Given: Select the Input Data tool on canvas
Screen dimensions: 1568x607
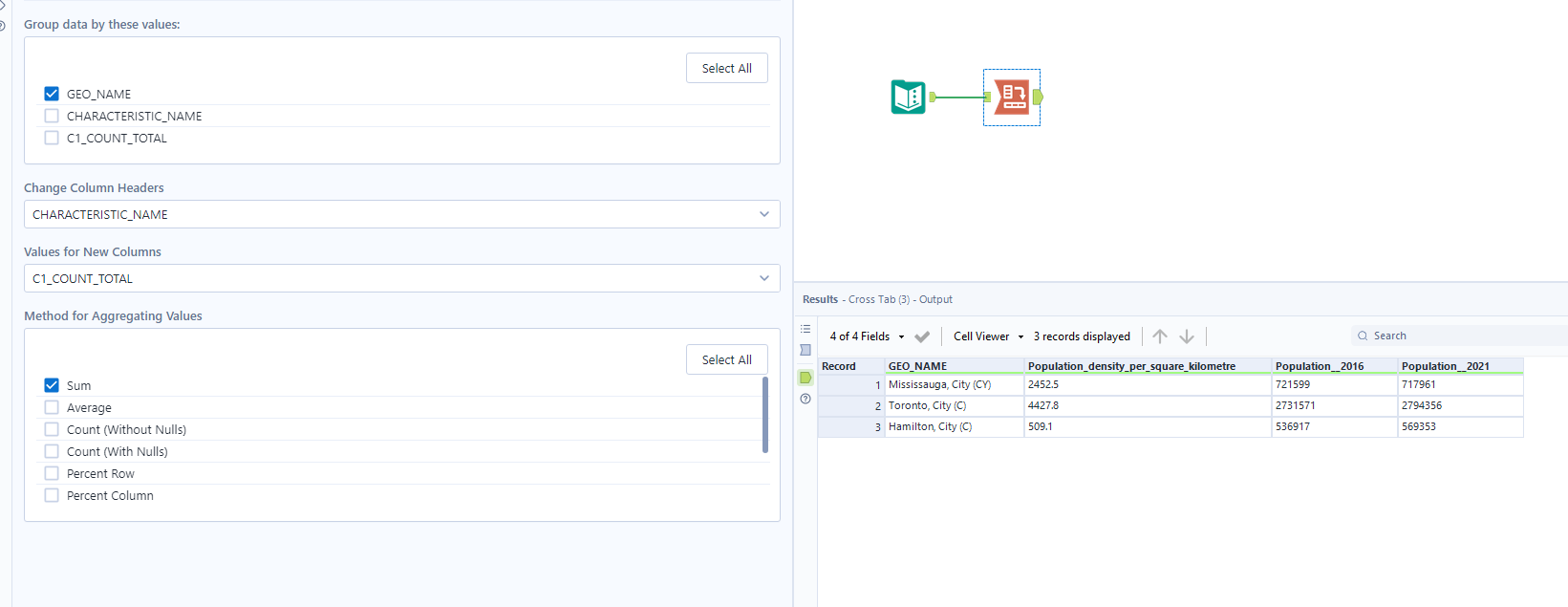Looking at the screenshot, I should pos(908,97).
